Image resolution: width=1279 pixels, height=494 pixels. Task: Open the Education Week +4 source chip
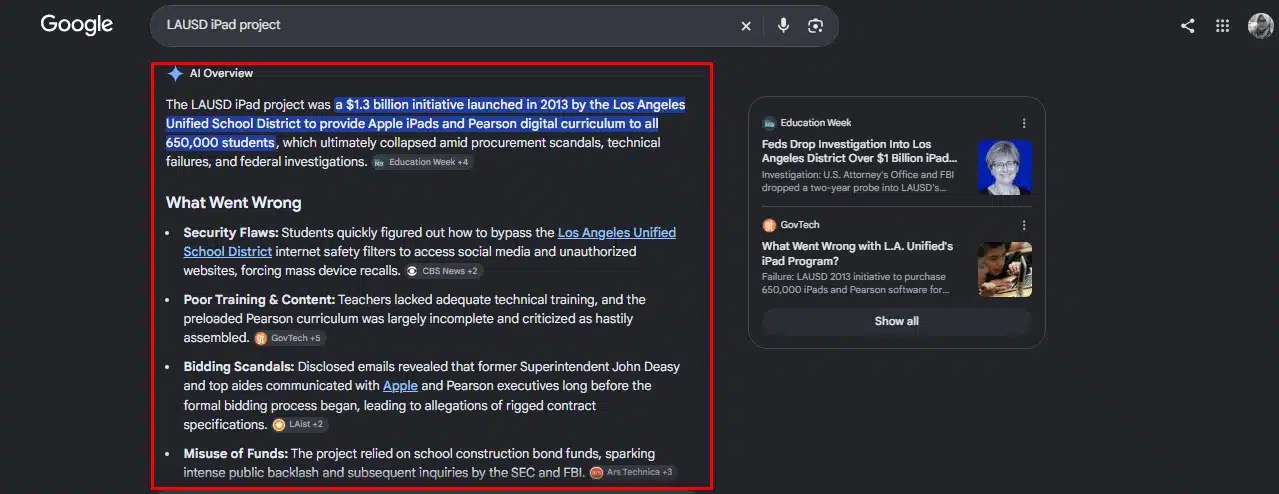pos(421,162)
